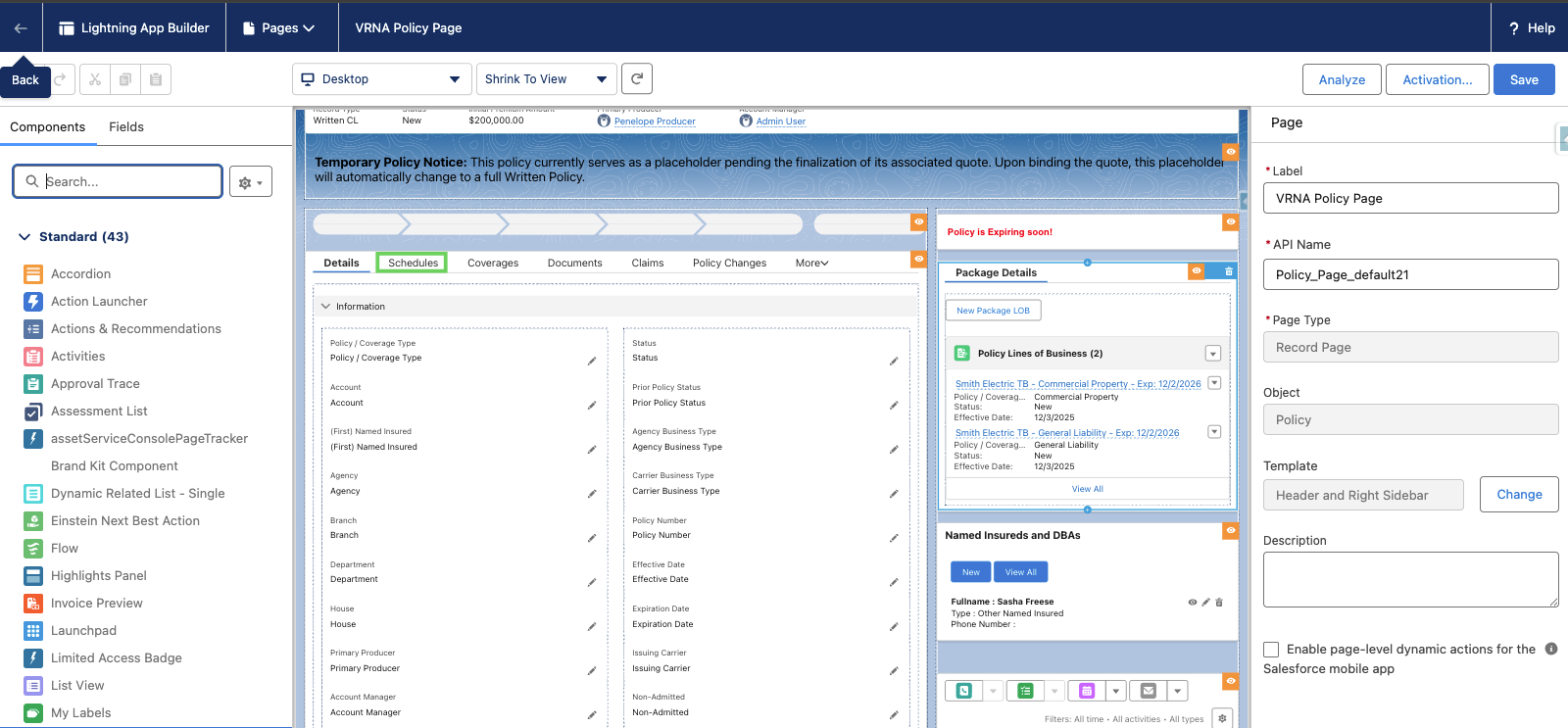Screen dimensions: 1568x728
Task: Select the Components tab
Action: tap(48, 127)
